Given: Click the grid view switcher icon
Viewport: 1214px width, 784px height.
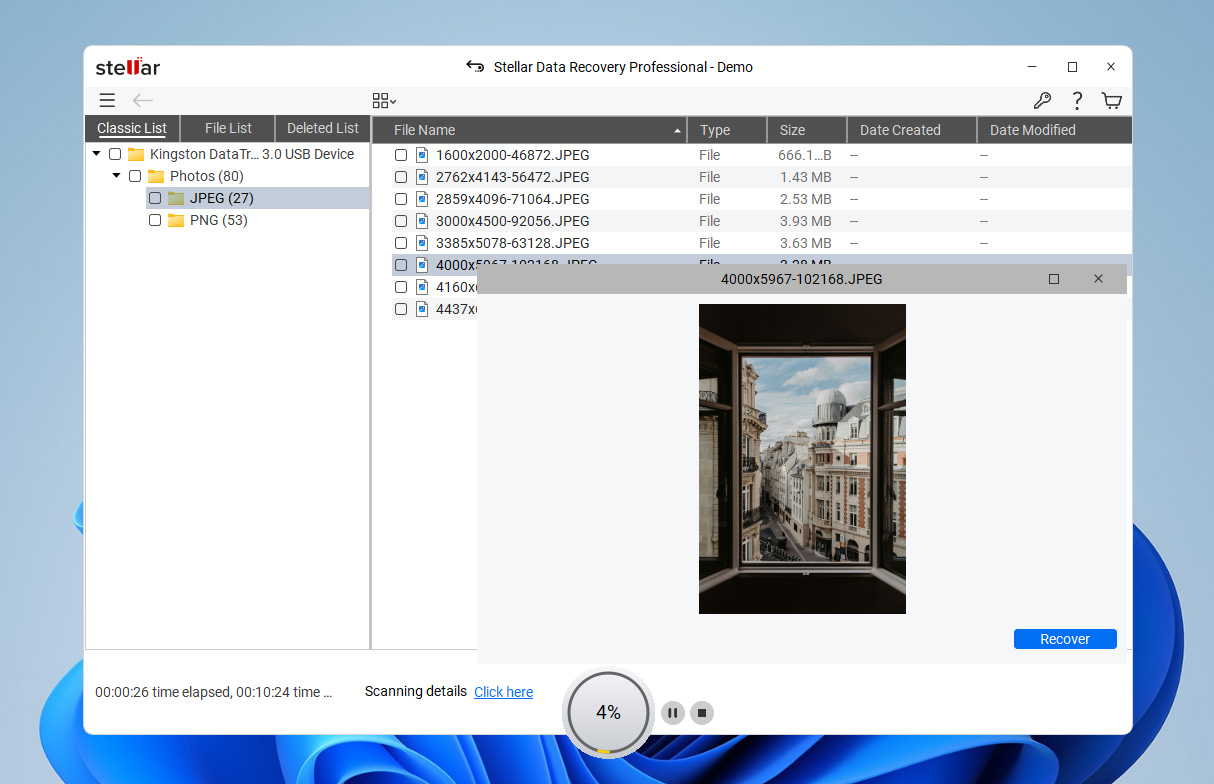Looking at the screenshot, I should [379, 100].
